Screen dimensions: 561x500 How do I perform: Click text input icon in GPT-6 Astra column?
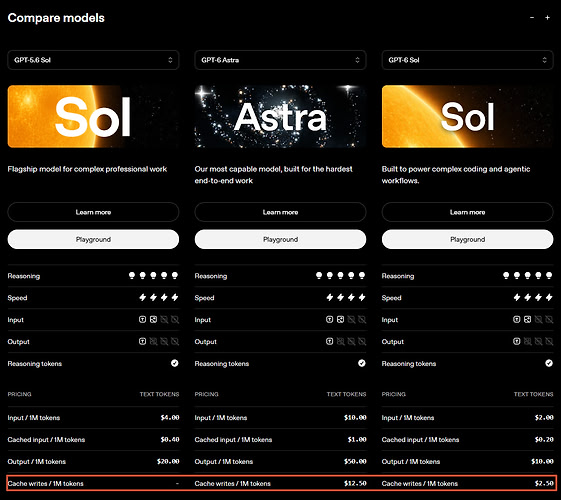(330, 319)
